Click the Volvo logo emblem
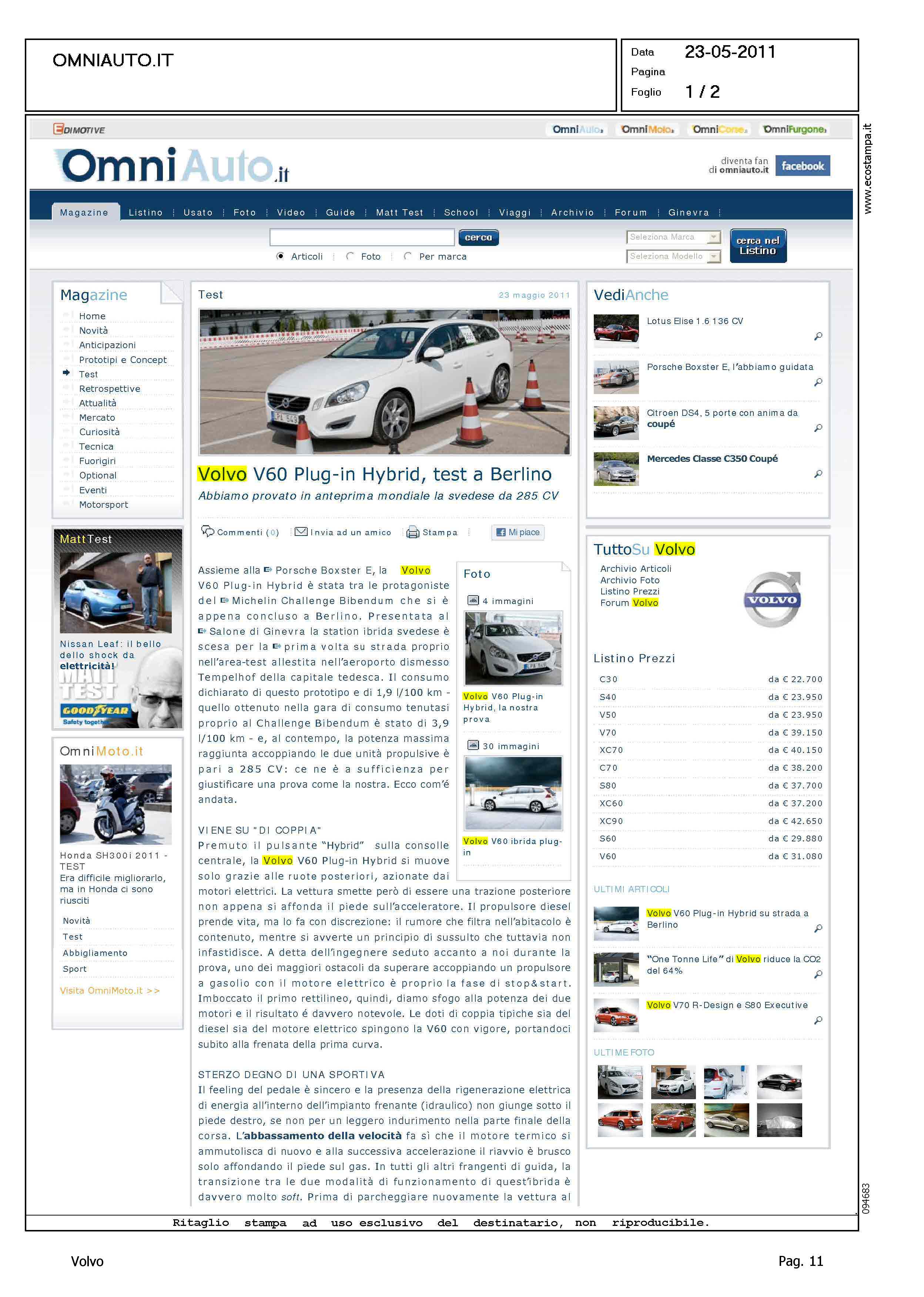The height and width of the screenshot is (1297, 924). coord(773,599)
